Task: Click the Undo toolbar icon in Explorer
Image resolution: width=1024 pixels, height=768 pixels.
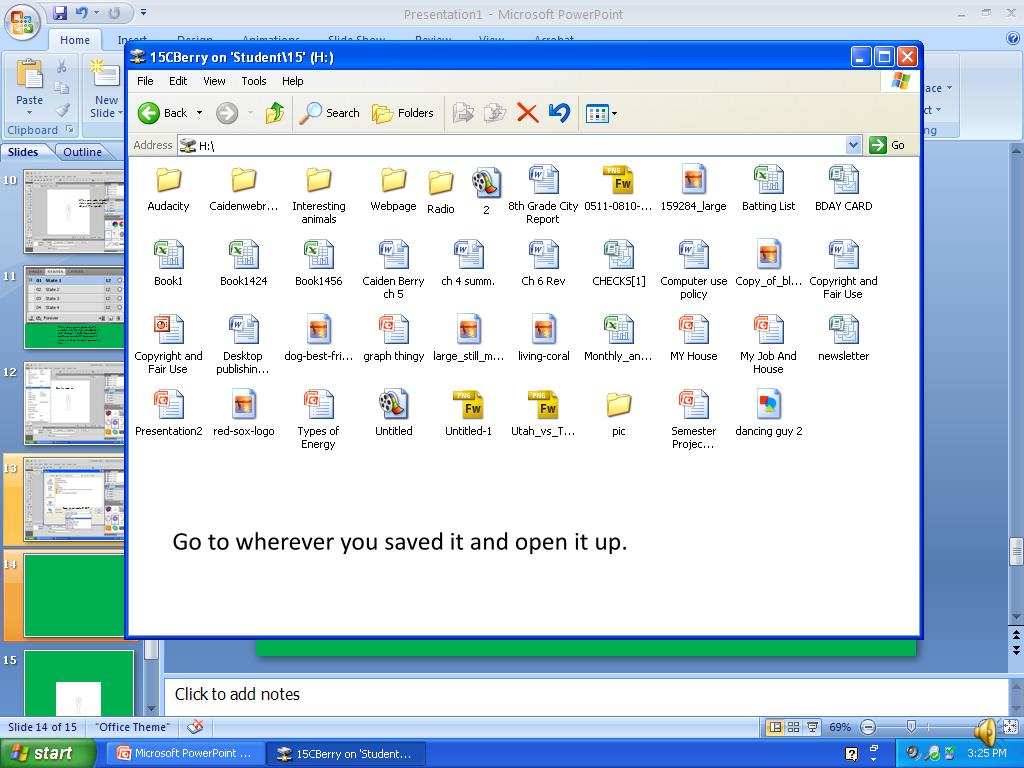Action: tap(560, 113)
